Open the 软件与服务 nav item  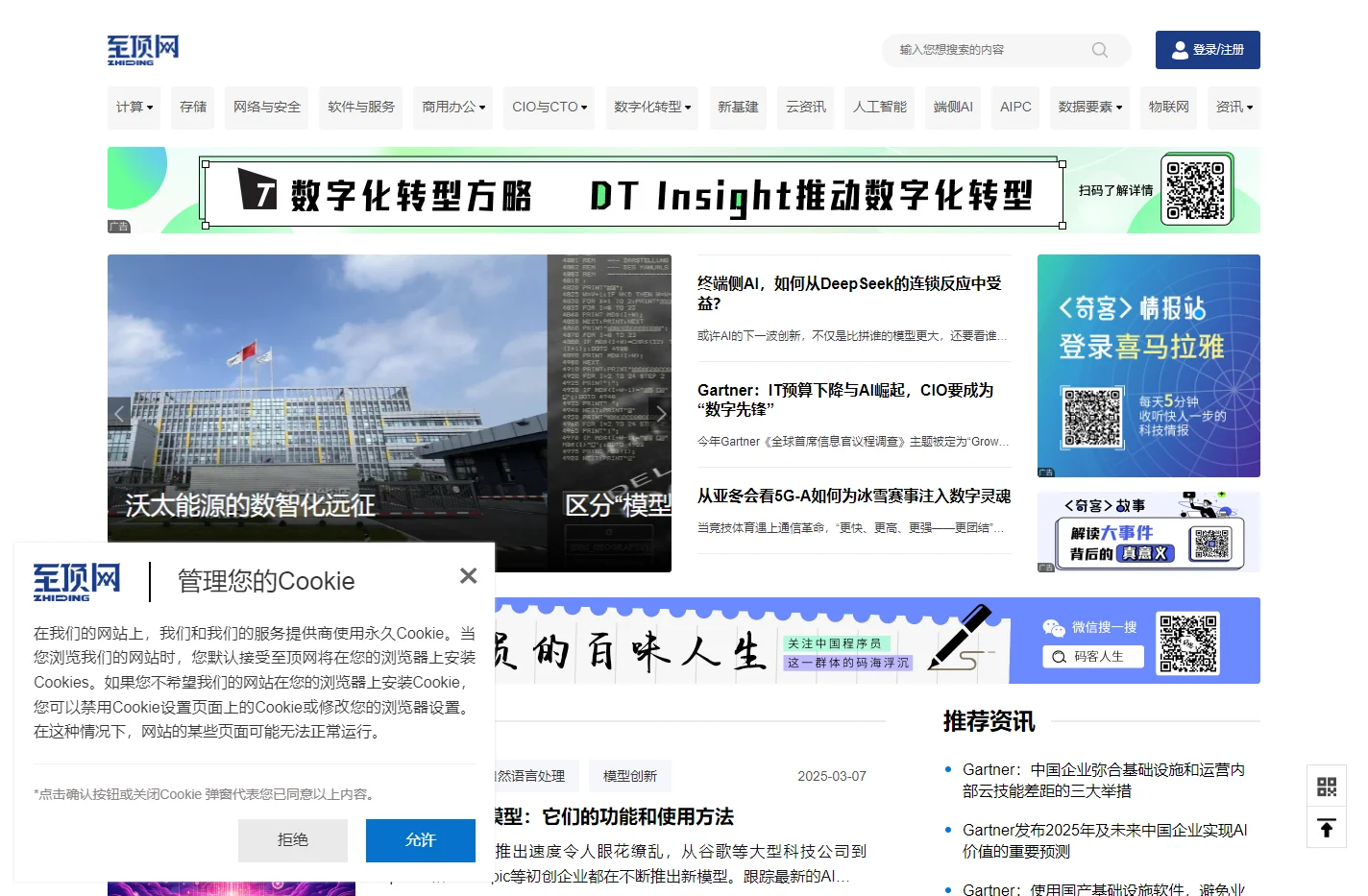(361, 108)
